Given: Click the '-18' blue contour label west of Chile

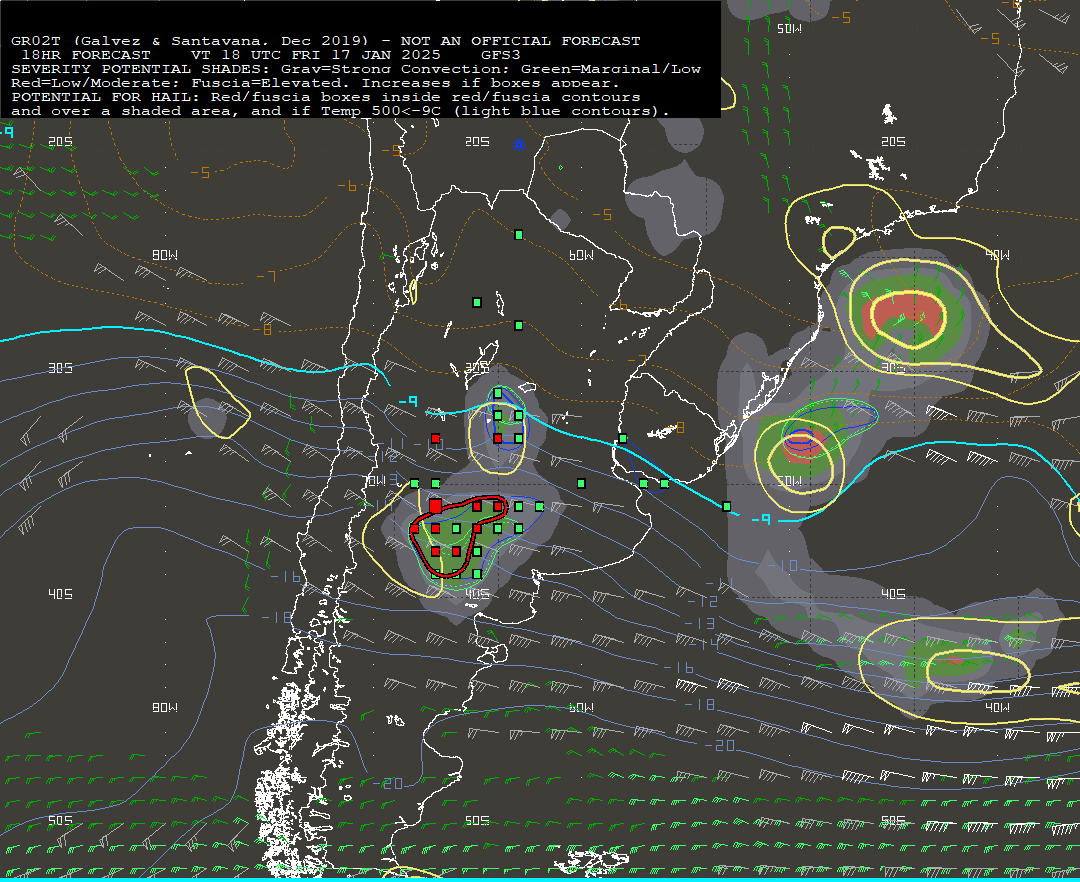Looking at the screenshot, I should coord(277,618).
